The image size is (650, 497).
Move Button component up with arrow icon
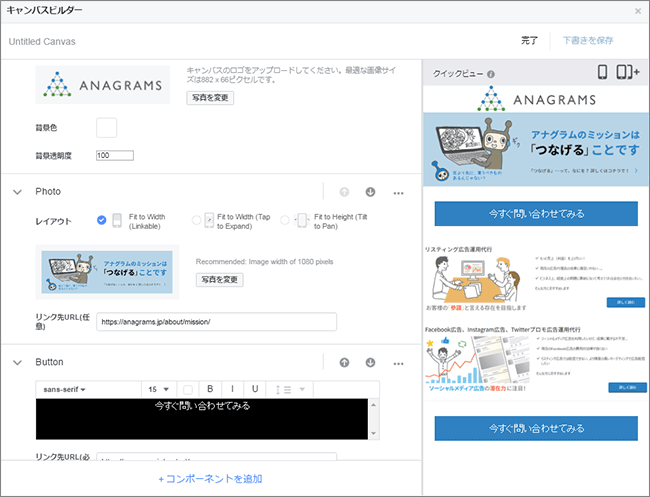[344, 363]
